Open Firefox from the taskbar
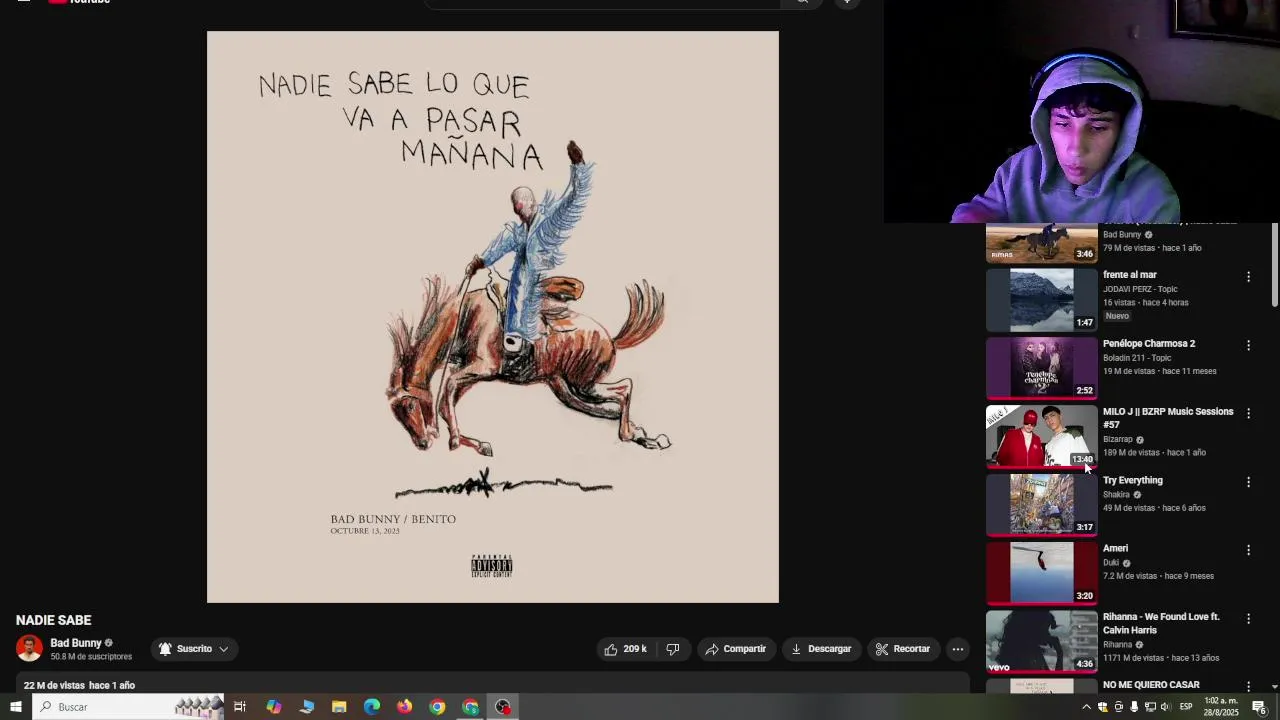This screenshot has height=720, width=1280. [404, 707]
